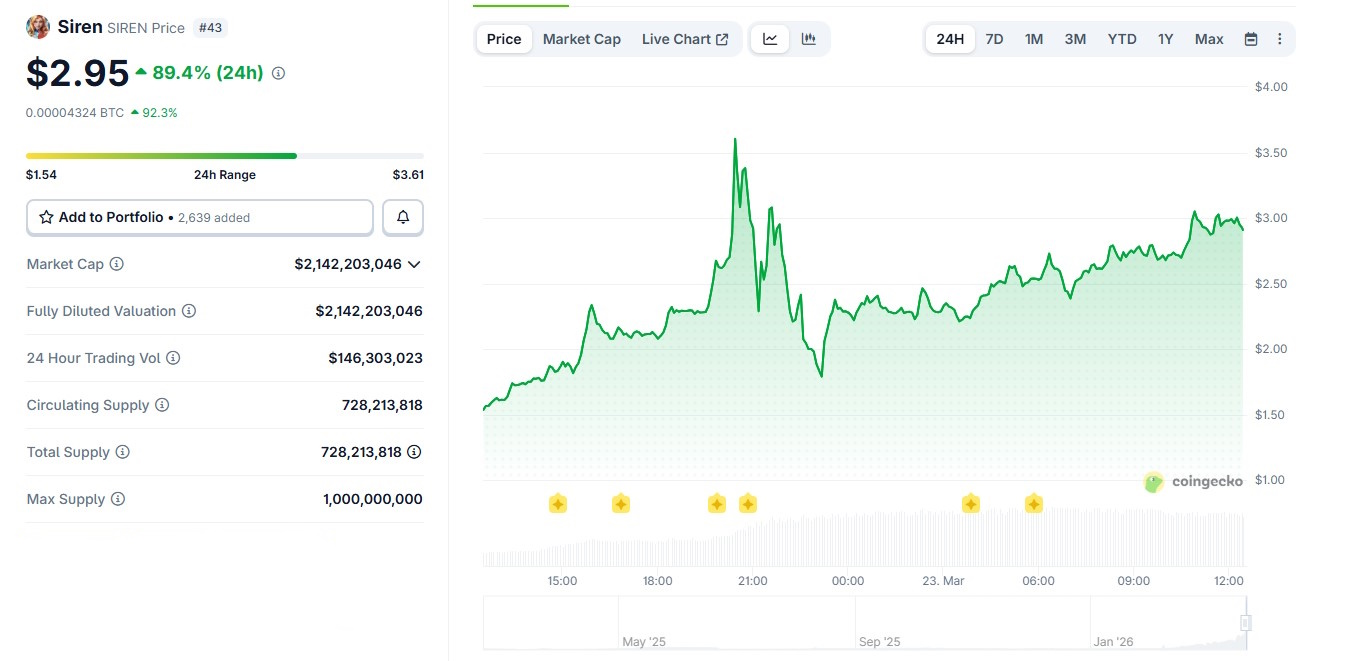
Task: Click info icon next to Max Supply
Action: pyautogui.click(x=118, y=499)
